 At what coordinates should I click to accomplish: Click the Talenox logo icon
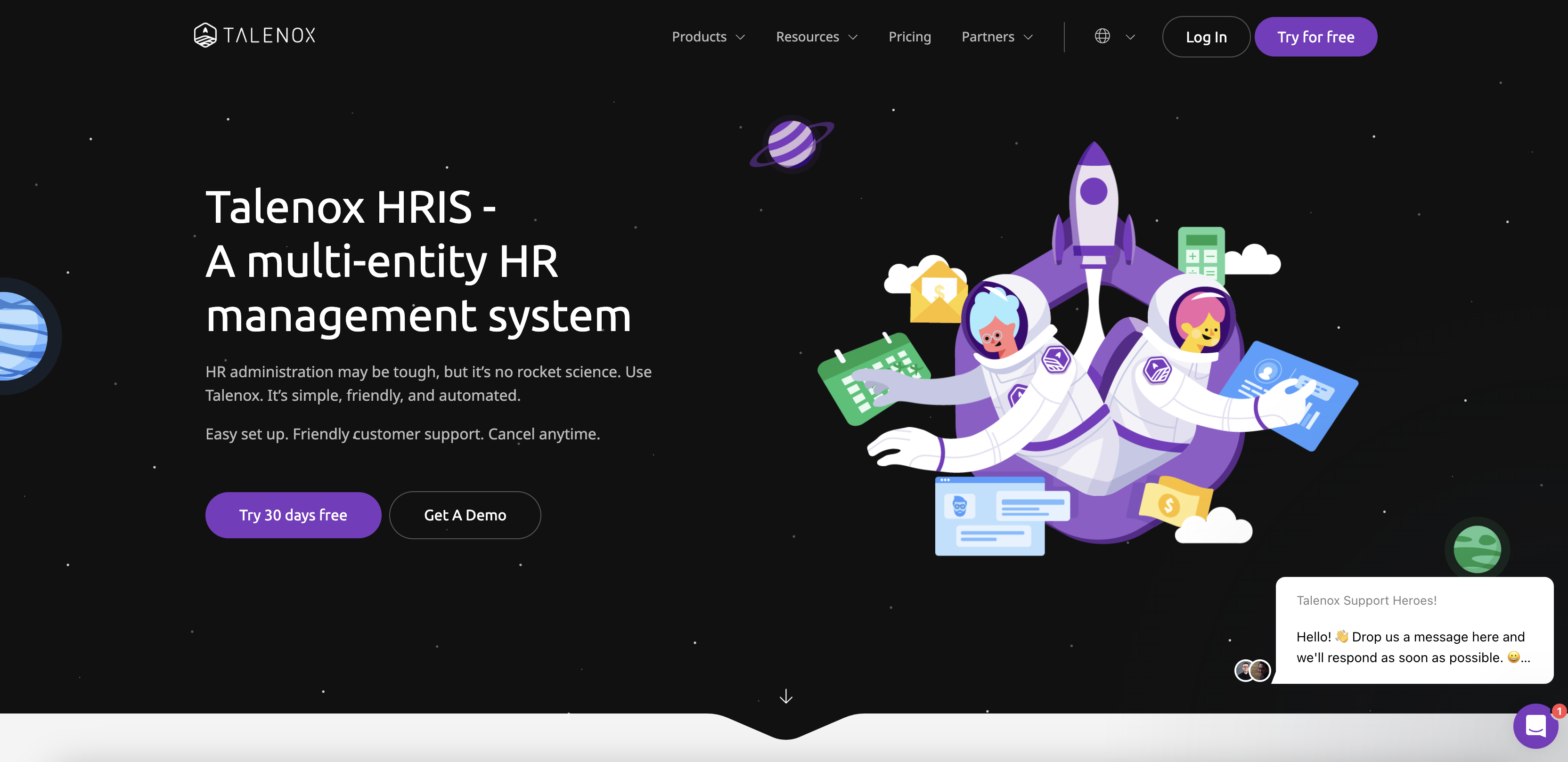(x=205, y=35)
